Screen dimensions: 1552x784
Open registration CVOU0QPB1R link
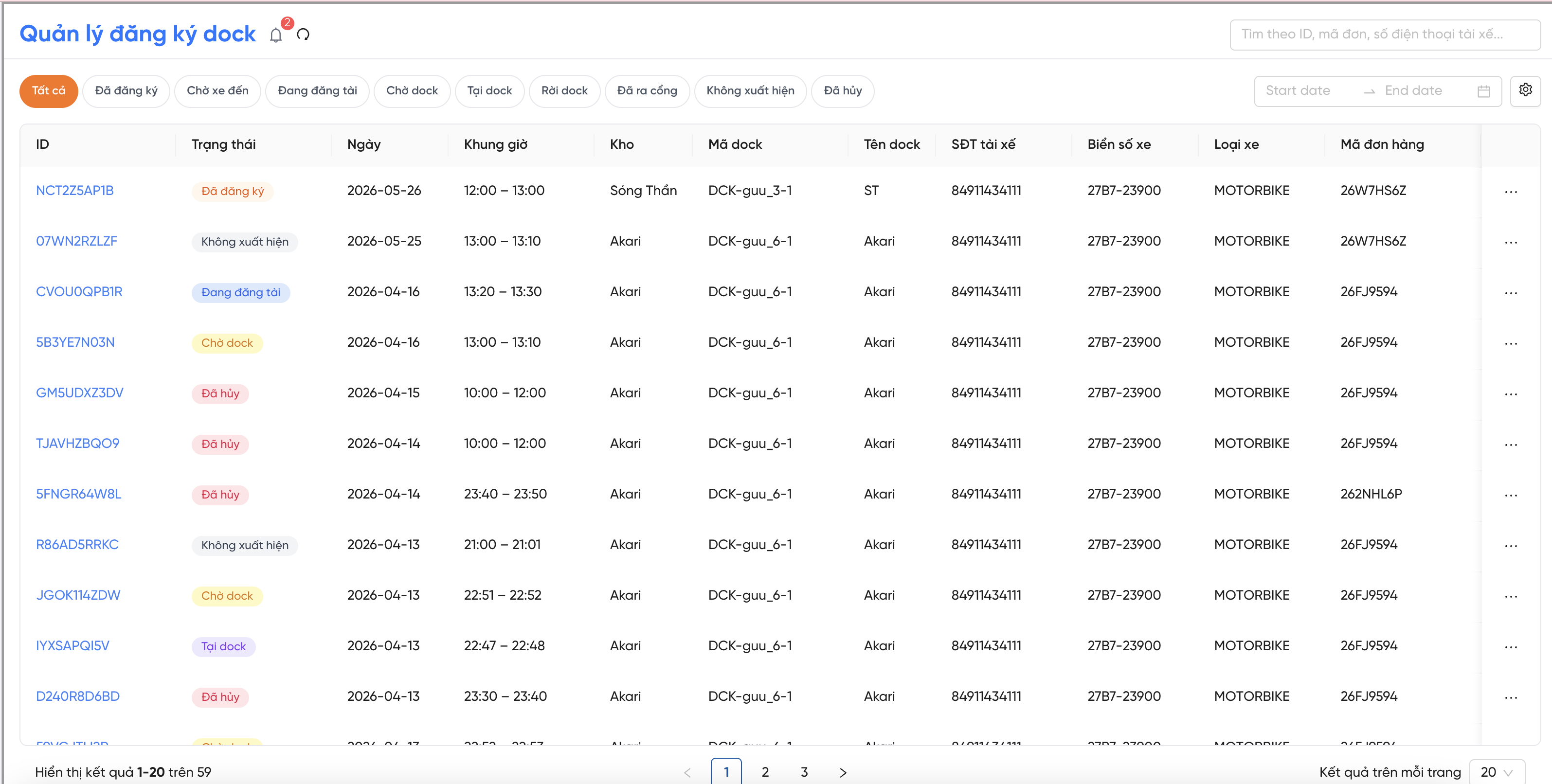click(79, 292)
